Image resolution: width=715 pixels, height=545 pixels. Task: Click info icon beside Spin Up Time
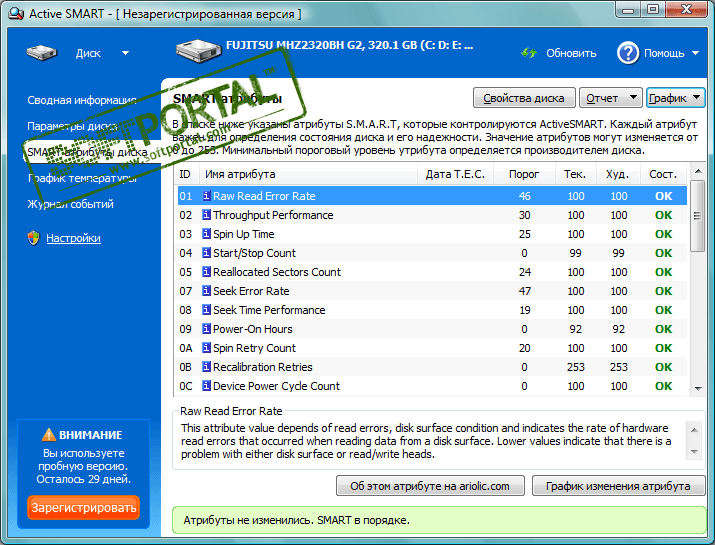pyautogui.click(x=207, y=234)
